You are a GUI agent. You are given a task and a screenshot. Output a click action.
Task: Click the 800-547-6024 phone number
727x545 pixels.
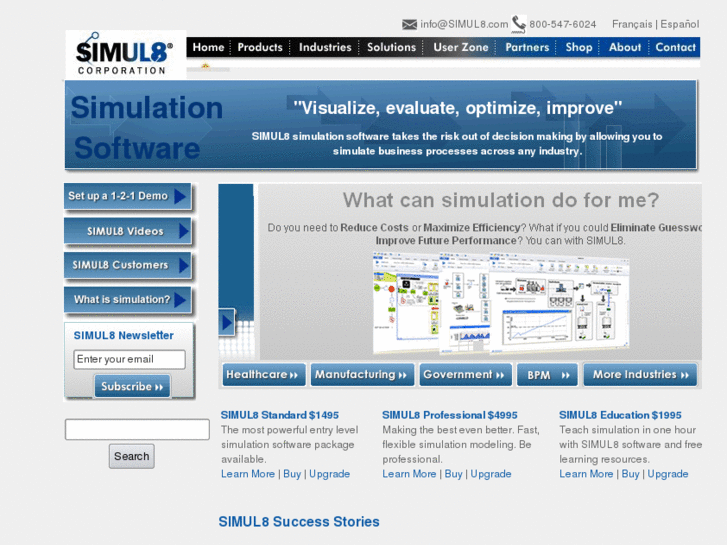(563, 24)
